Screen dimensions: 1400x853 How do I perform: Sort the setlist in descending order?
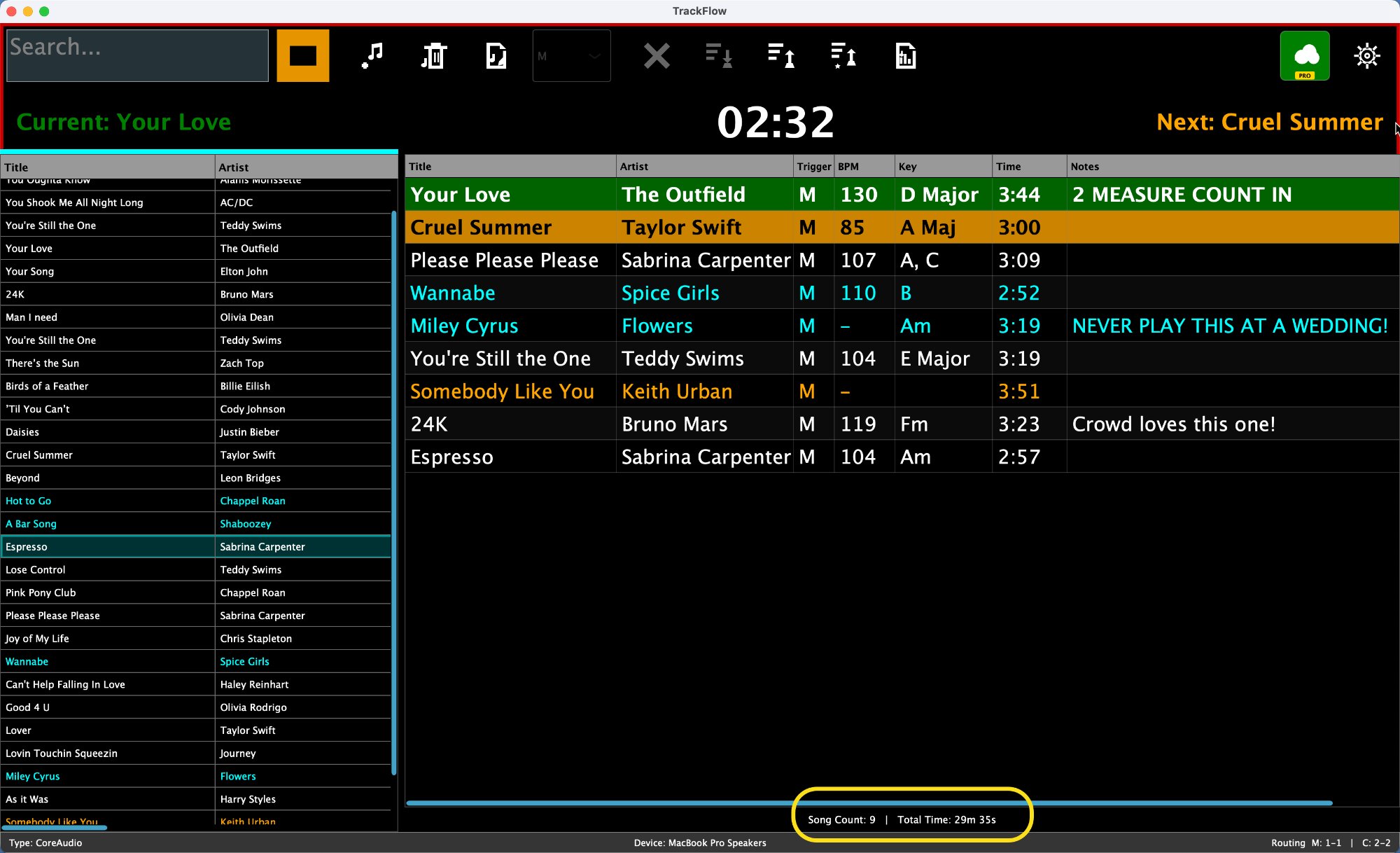click(717, 55)
